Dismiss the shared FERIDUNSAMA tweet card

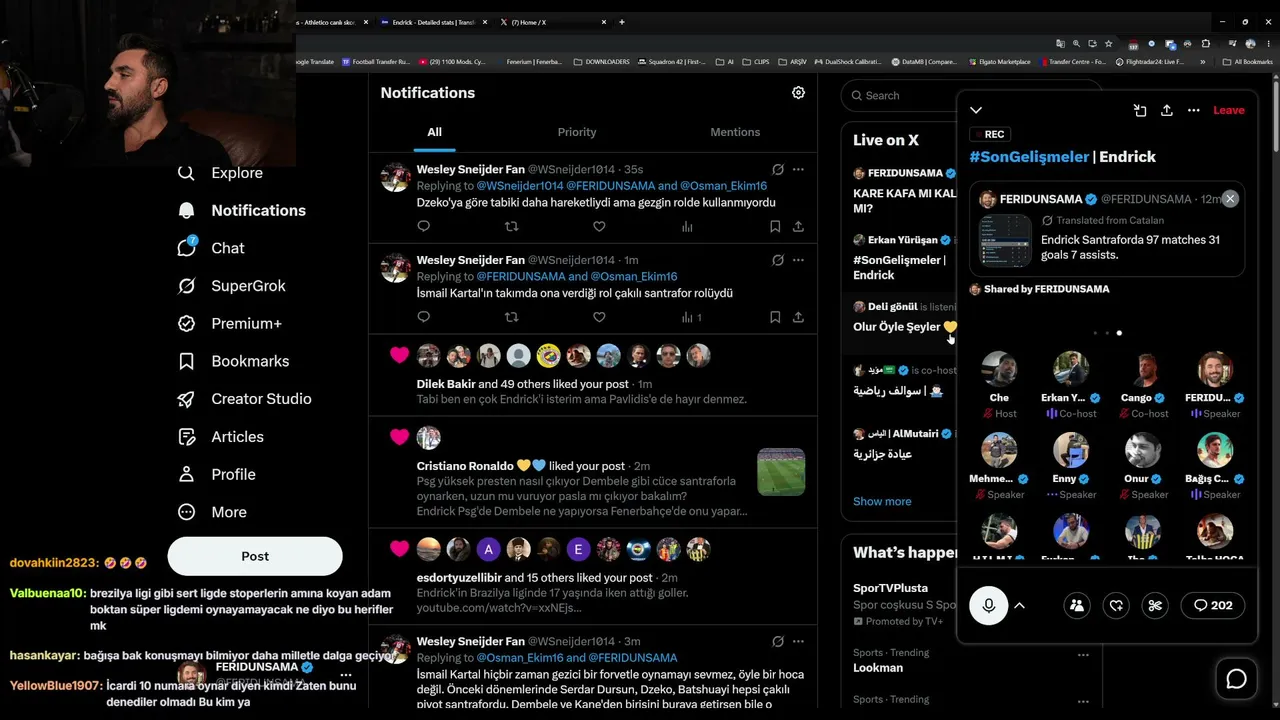pyautogui.click(x=1230, y=199)
